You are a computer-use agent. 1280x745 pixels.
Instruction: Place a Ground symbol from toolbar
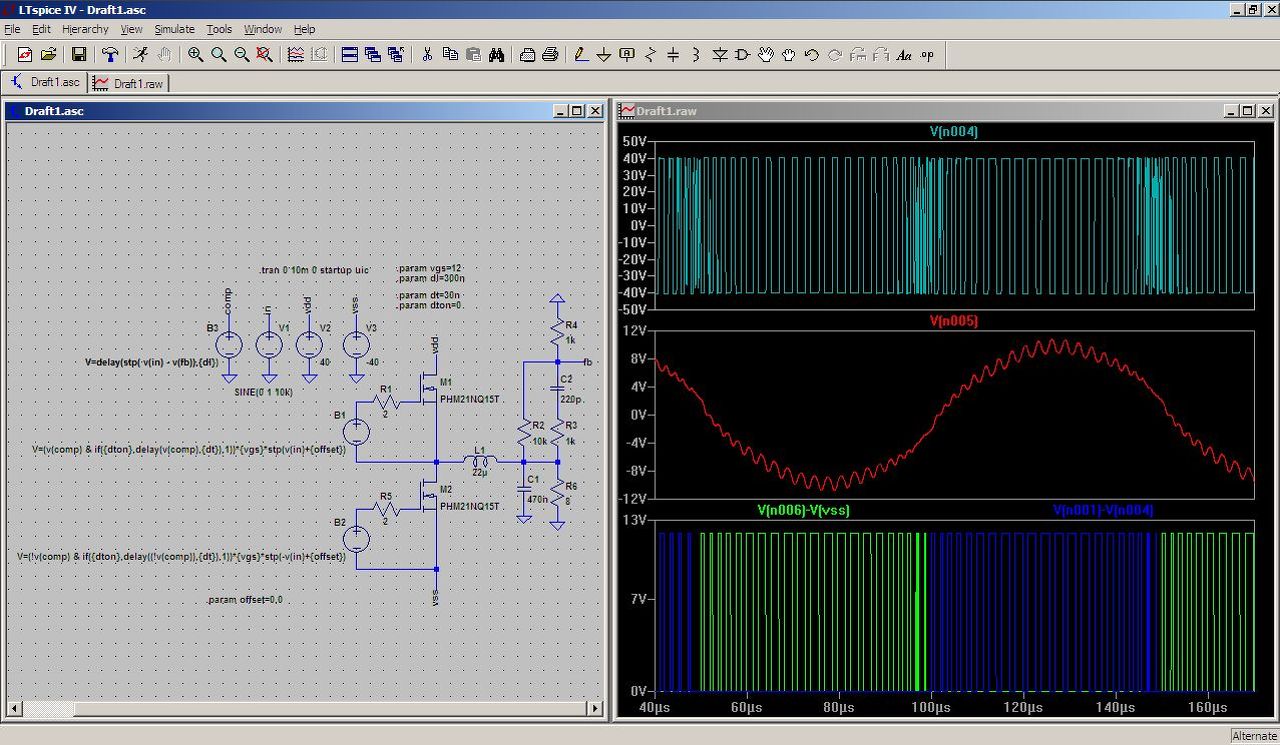[604, 55]
